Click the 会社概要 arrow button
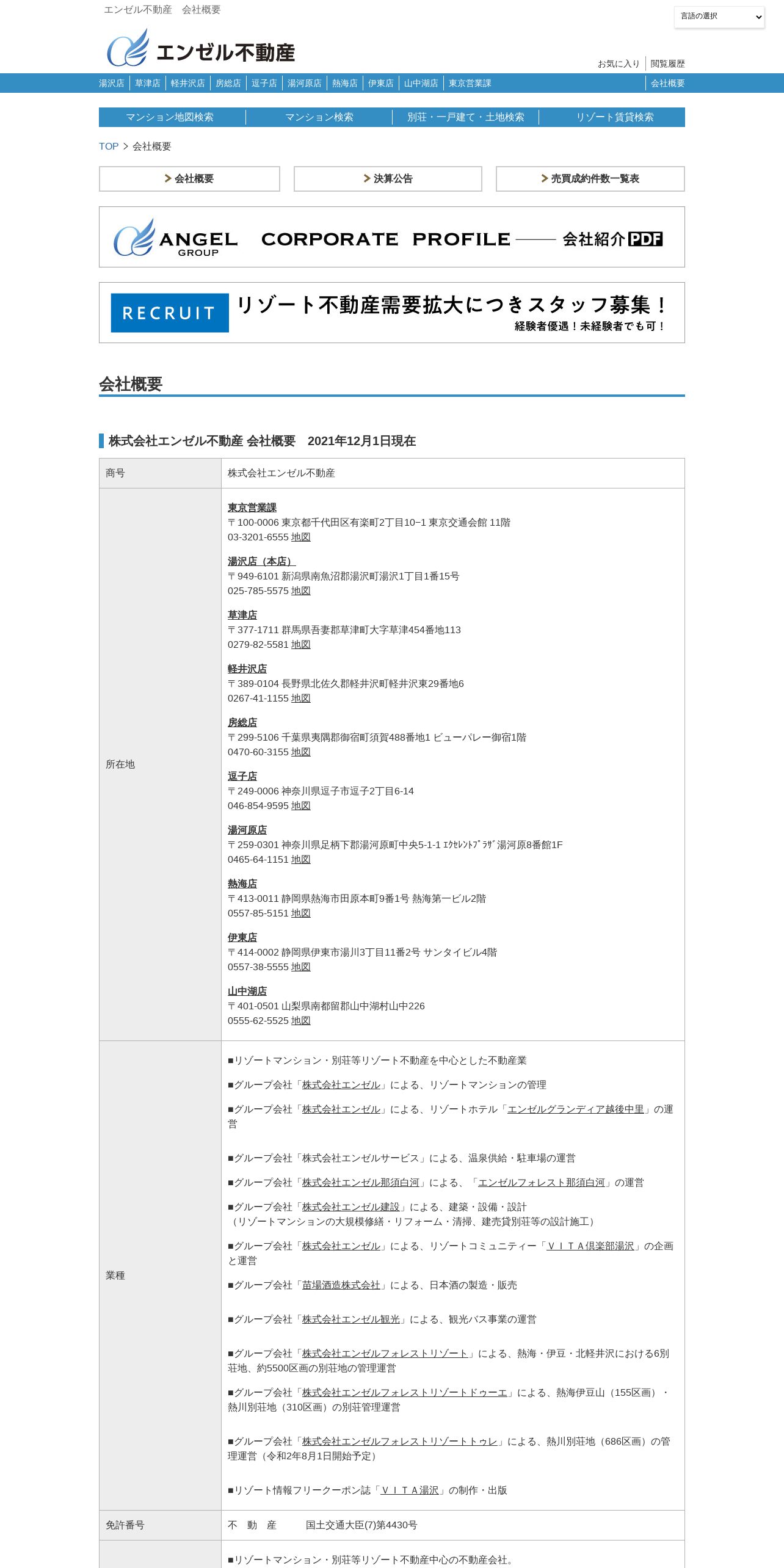This screenshot has height=1568, width=784. pyautogui.click(x=189, y=179)
